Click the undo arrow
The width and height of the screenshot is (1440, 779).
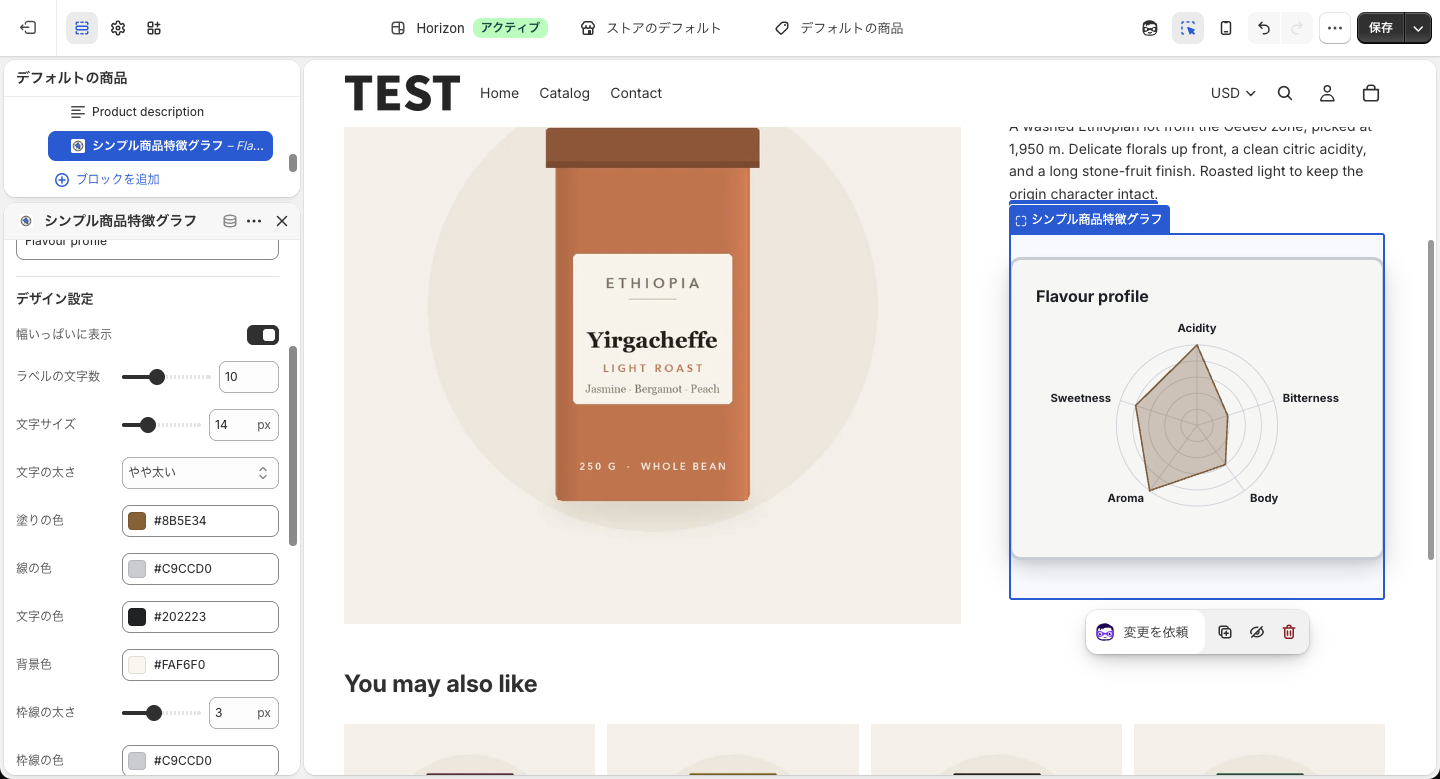(x=1264, y=28)
